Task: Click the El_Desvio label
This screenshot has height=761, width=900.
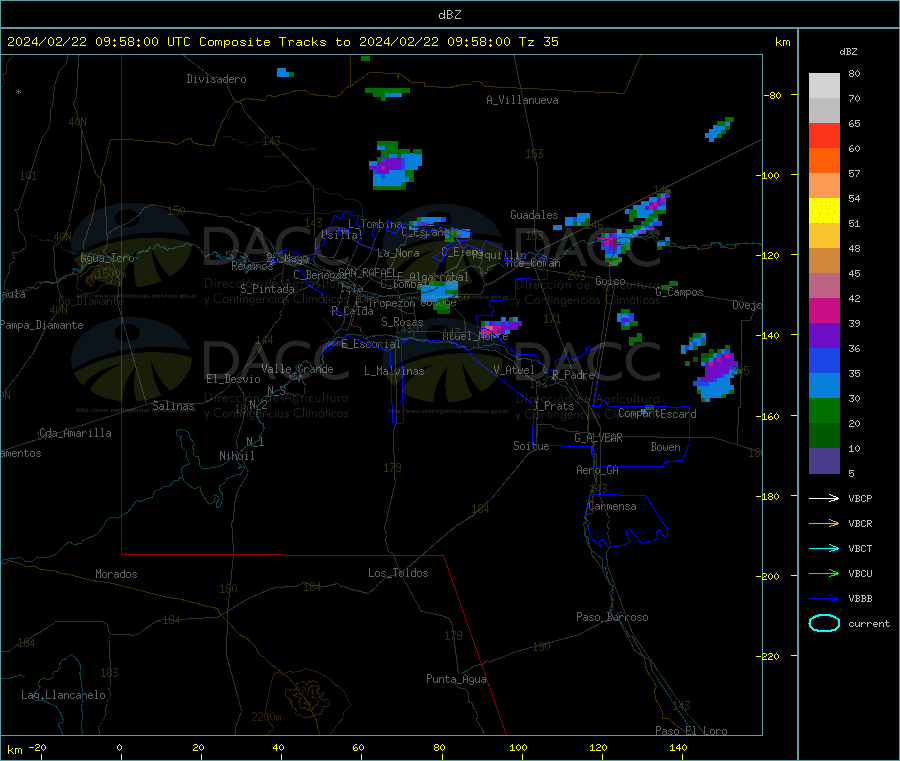Action: (234, 379)
